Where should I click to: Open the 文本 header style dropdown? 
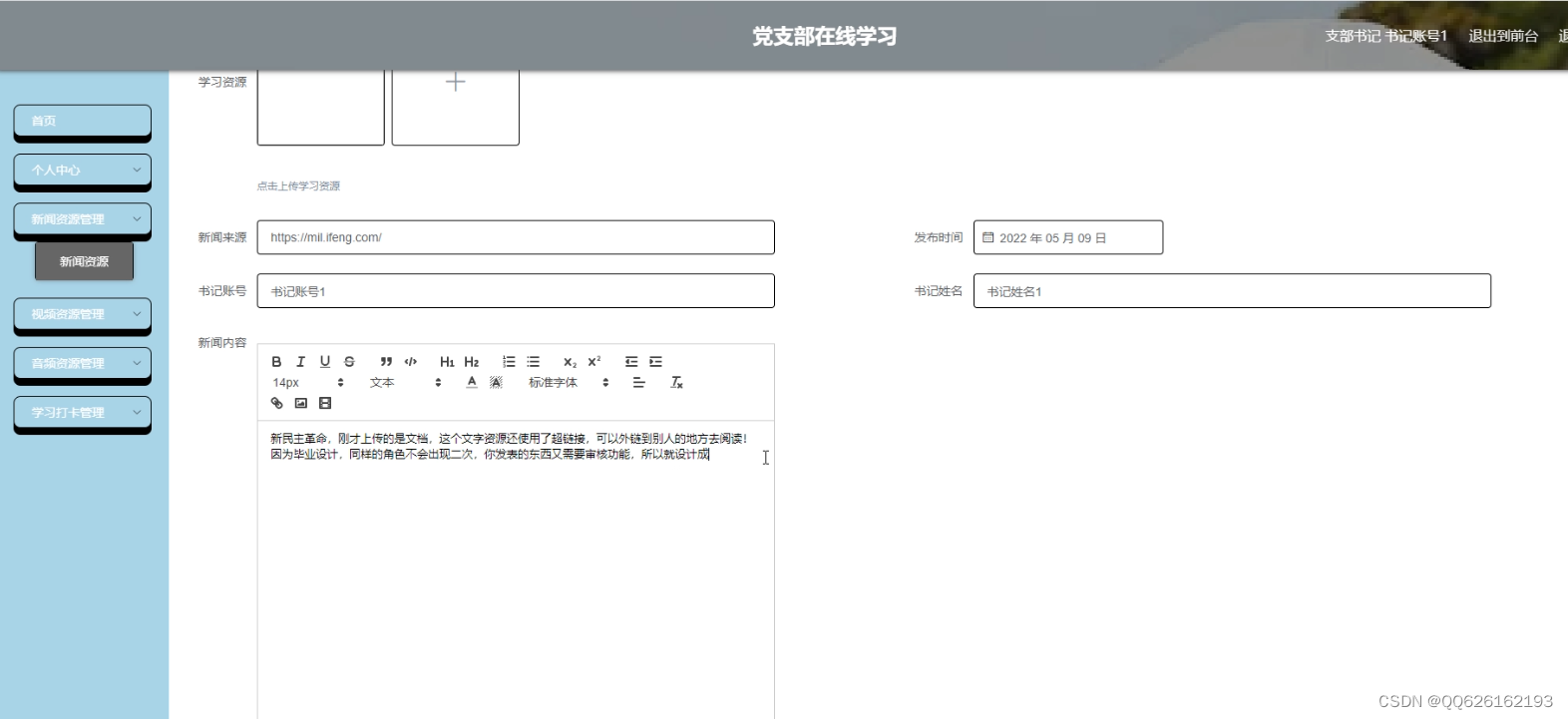click(406, 383)
